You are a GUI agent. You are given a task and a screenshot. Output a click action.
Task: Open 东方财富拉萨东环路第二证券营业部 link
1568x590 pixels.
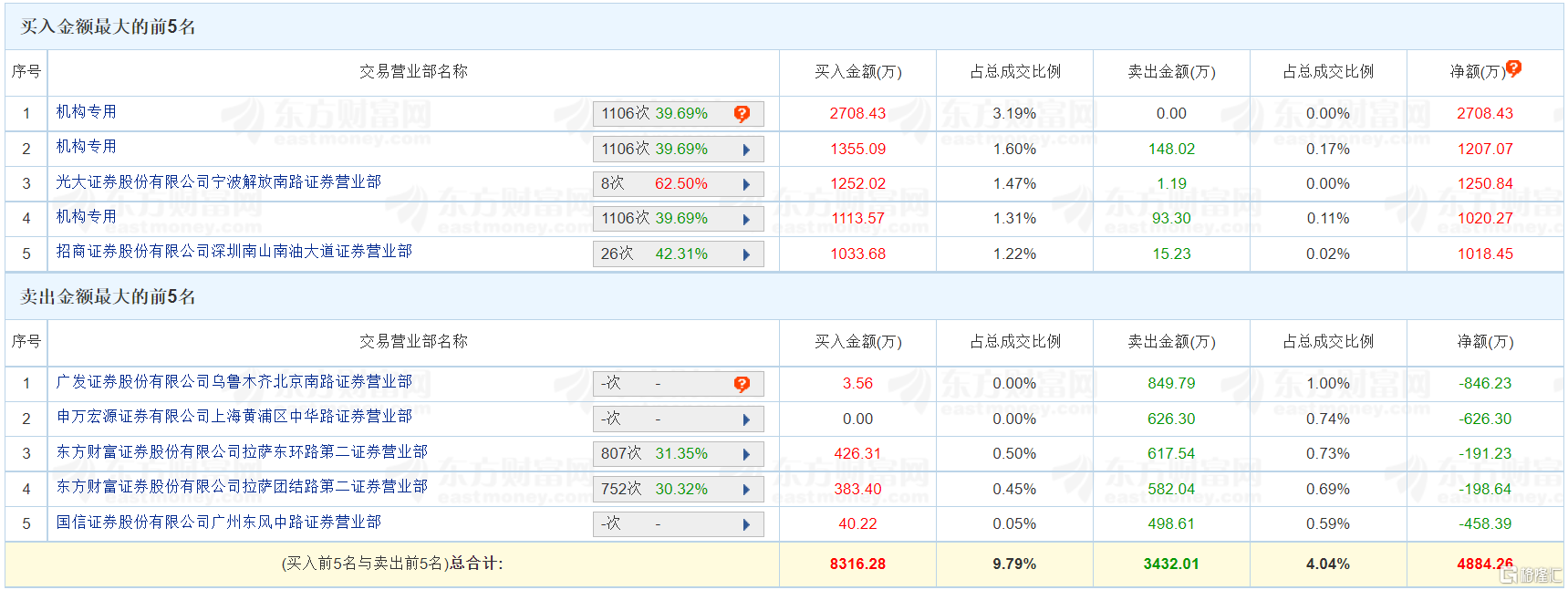242,451
